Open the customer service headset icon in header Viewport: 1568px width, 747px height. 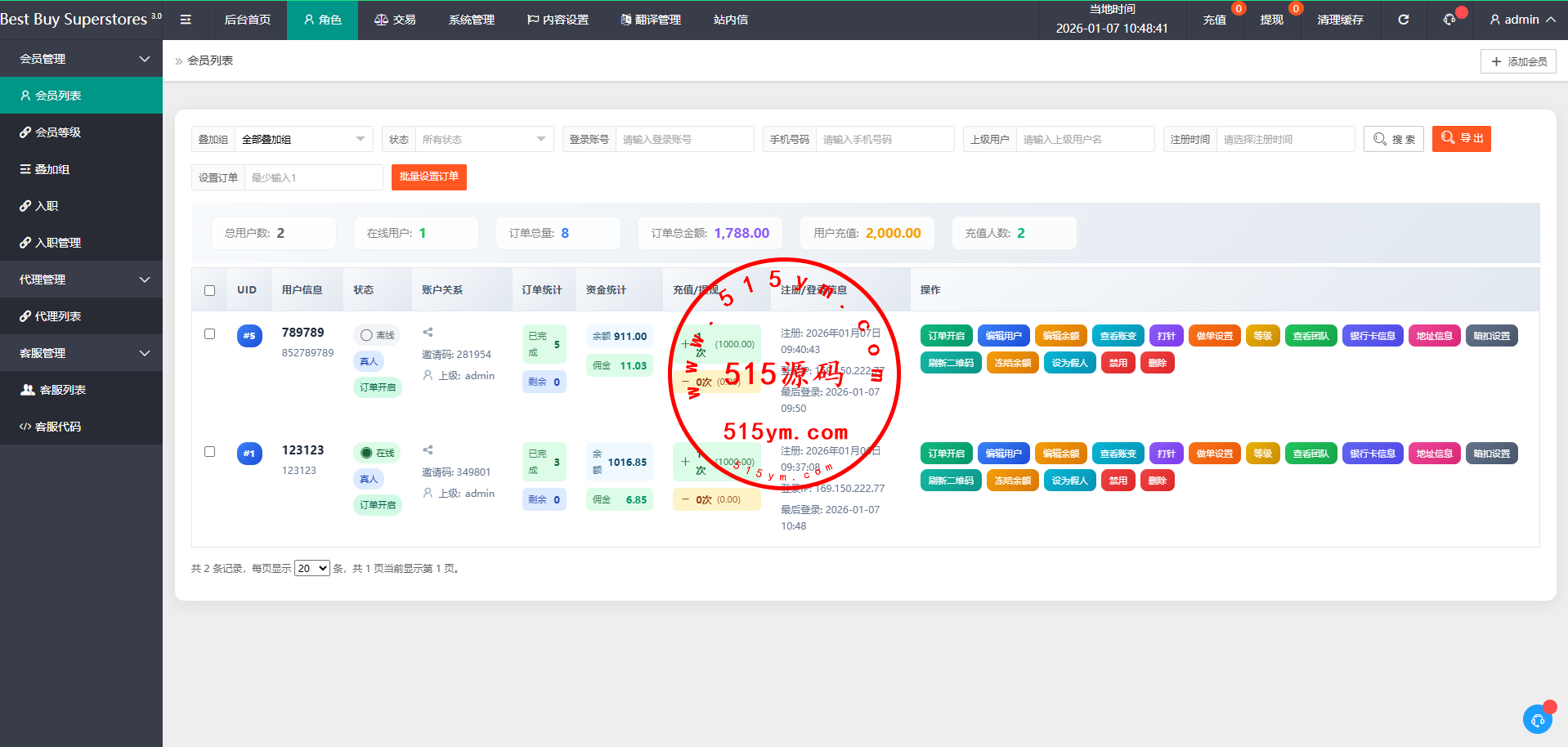(1449, 20)
